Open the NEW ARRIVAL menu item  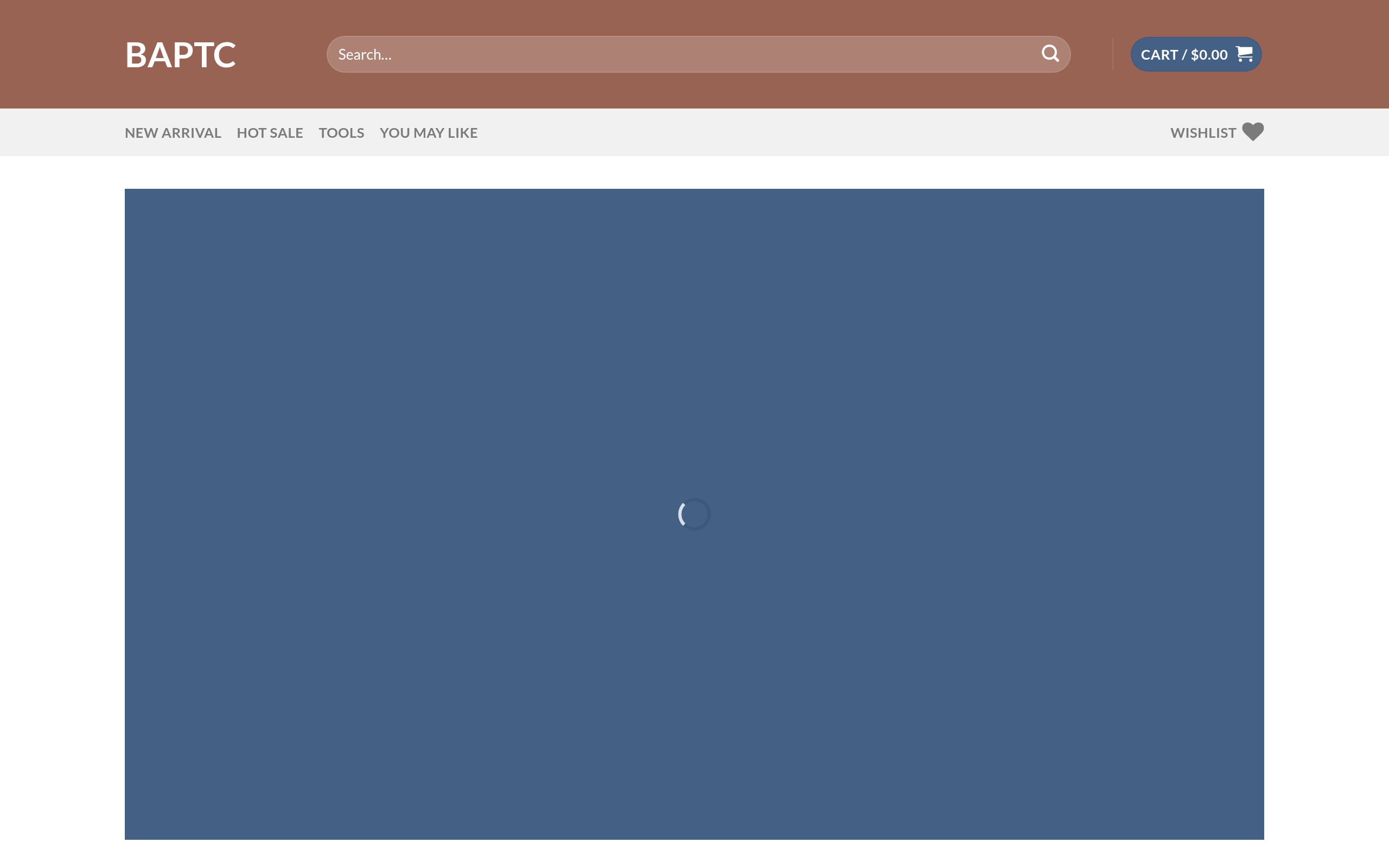[x=173, y=132]
